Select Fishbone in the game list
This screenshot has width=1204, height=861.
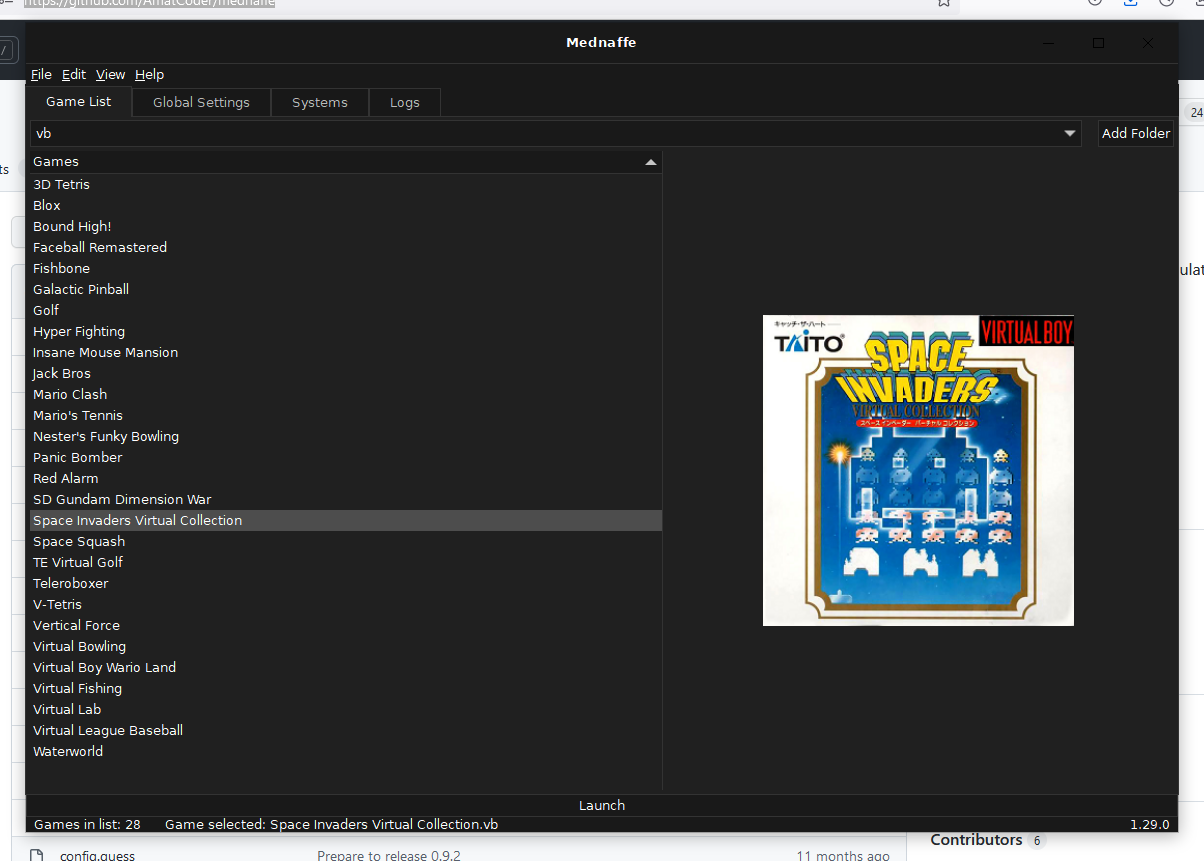(345, 268)
